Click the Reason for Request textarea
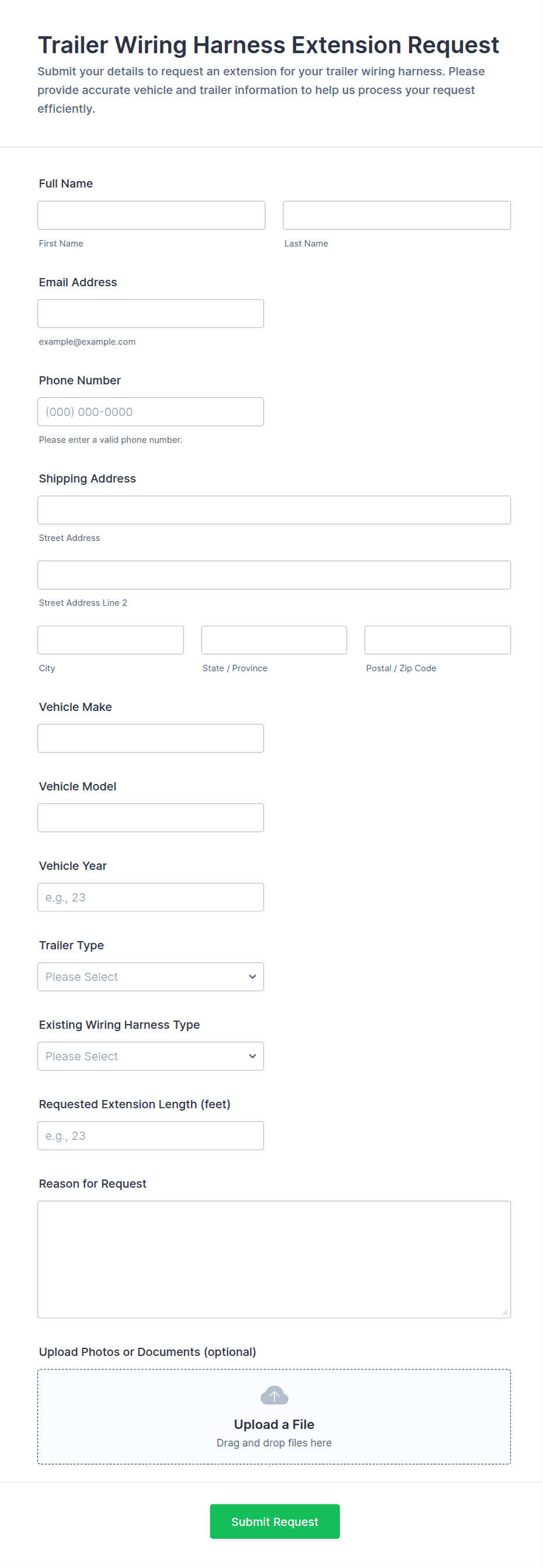 (274, 1259)
